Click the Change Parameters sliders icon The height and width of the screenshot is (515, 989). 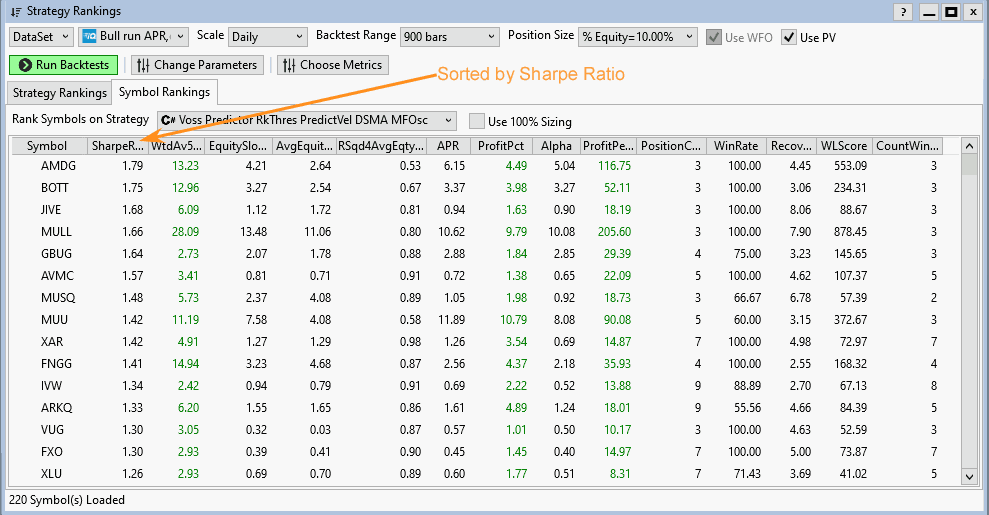click(141, 65)
